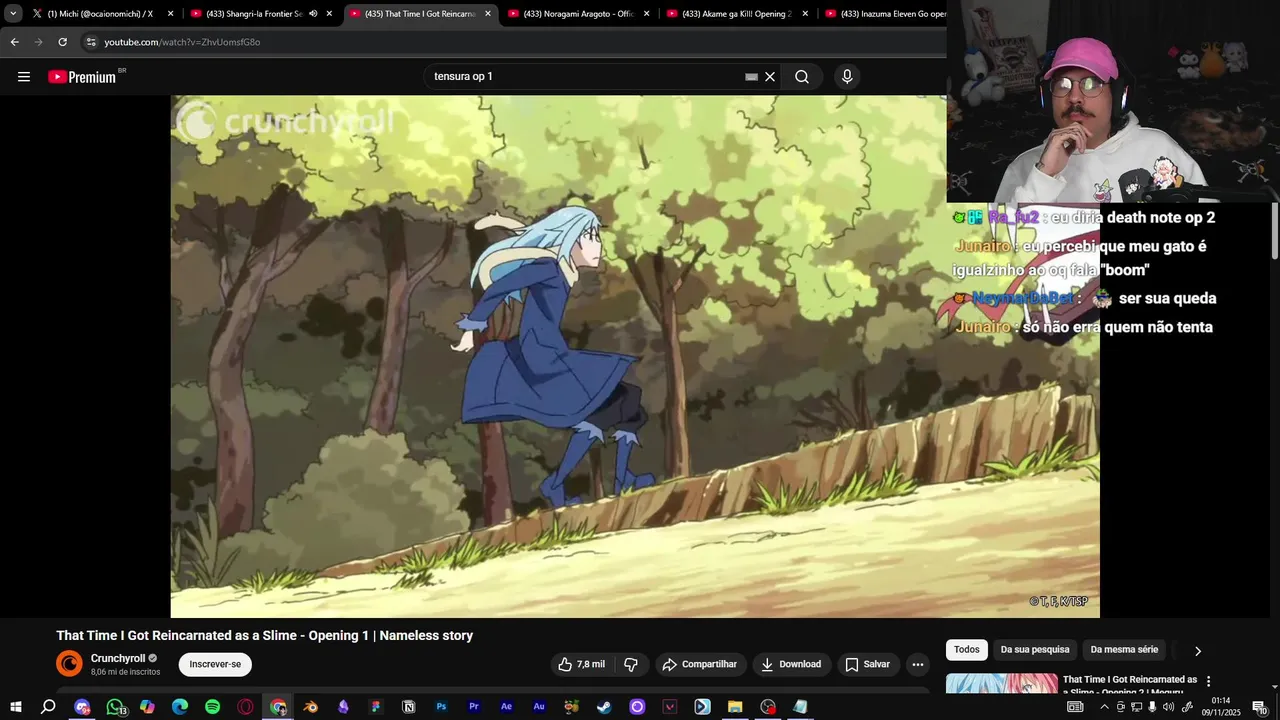Viewport: 1280px width, 720px height.
Task: Open the clock showing 01:14
Action: [1221, 707]
